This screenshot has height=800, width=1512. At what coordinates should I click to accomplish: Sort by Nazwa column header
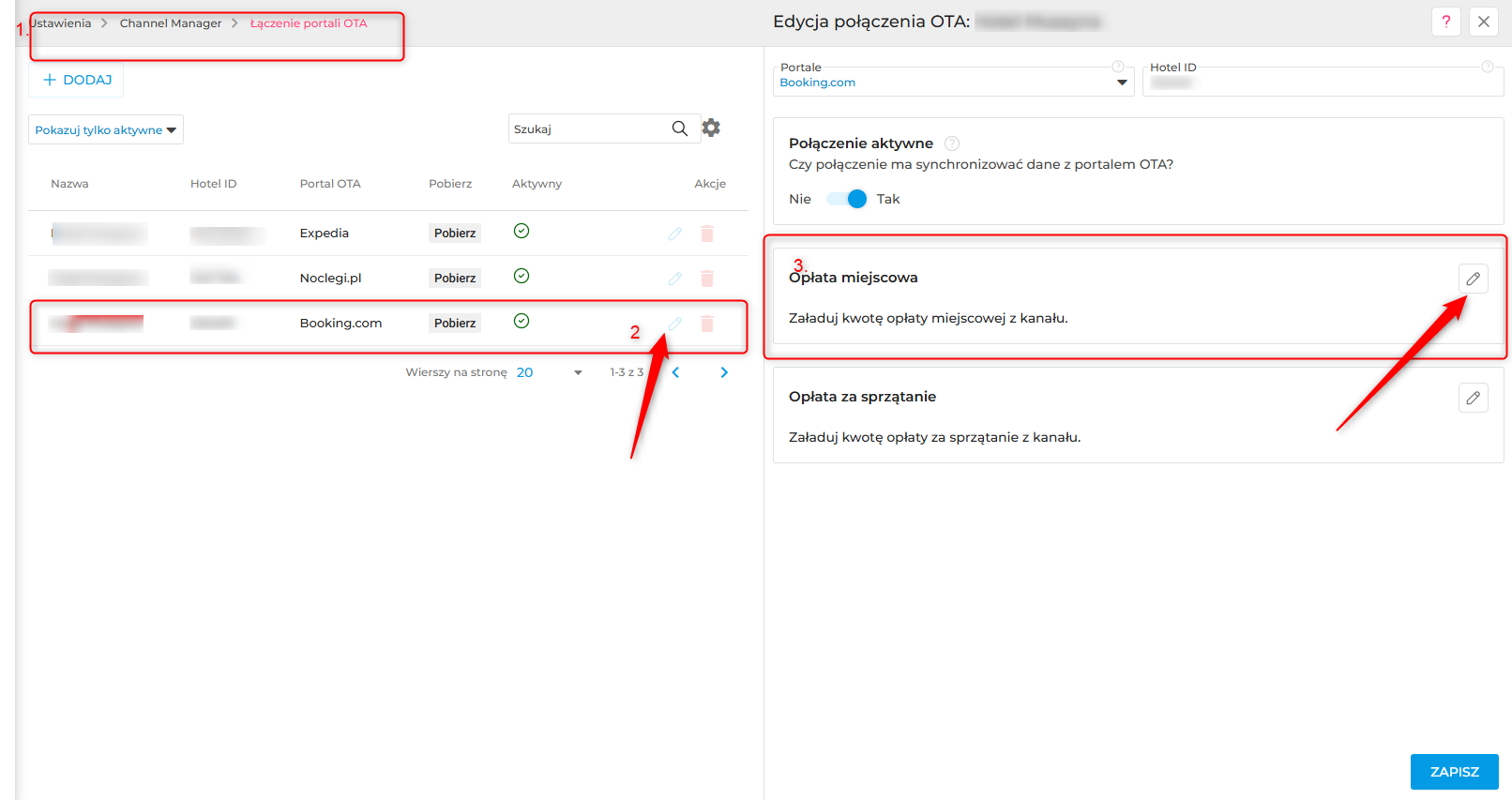click(69, 184)
